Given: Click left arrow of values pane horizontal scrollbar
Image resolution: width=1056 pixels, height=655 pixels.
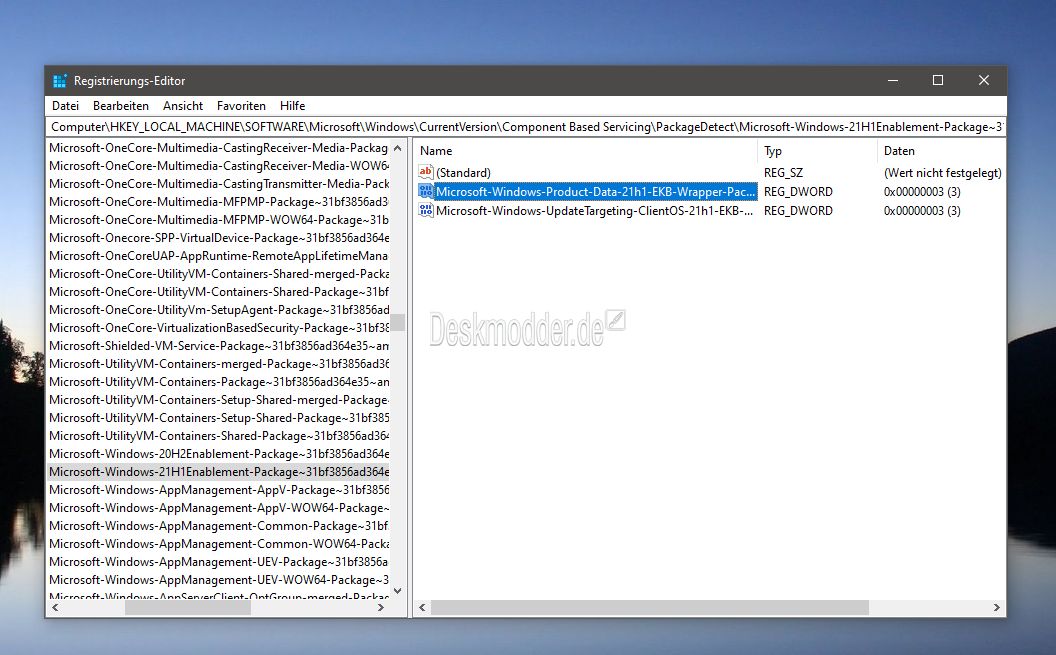Looking at the screenshot, I should pos(422,607).
